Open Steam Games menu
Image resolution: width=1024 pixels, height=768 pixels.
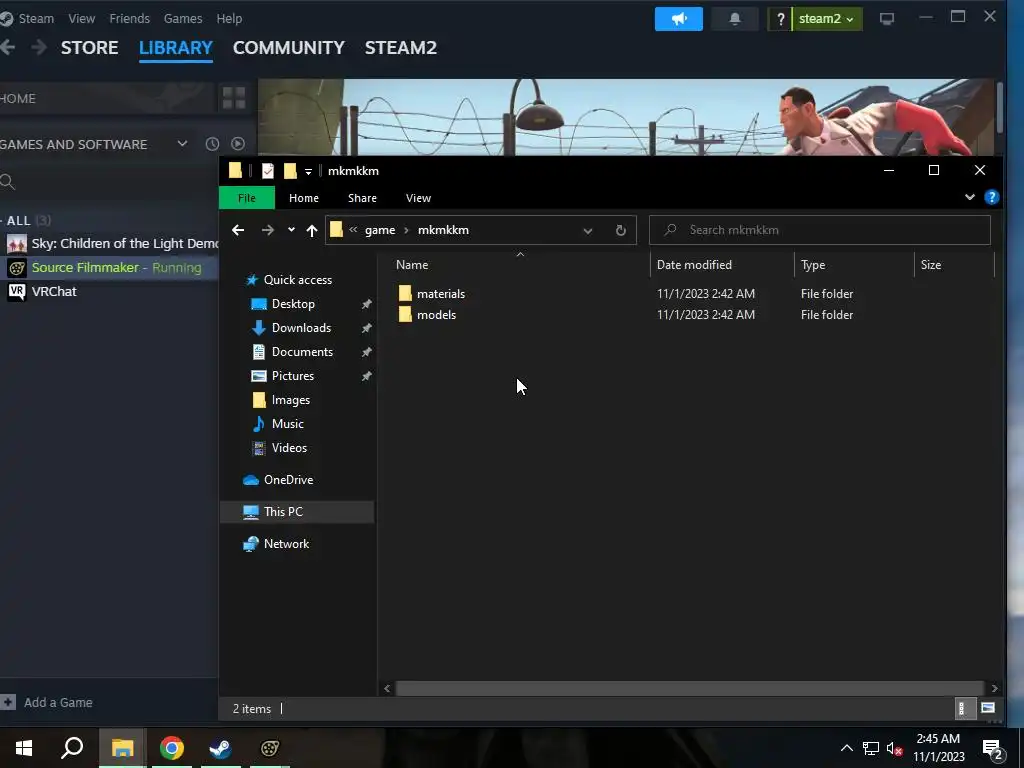[x=183, y=18]
